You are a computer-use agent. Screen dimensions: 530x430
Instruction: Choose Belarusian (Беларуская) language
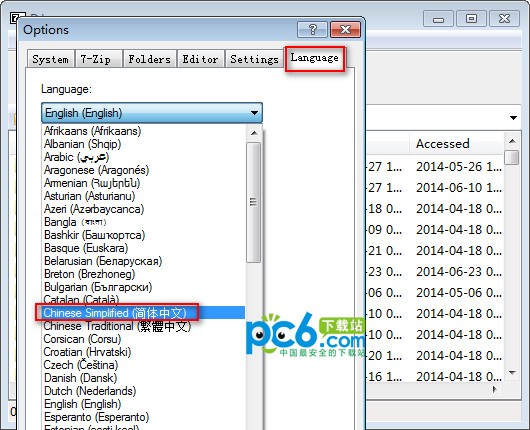(144, 261)
